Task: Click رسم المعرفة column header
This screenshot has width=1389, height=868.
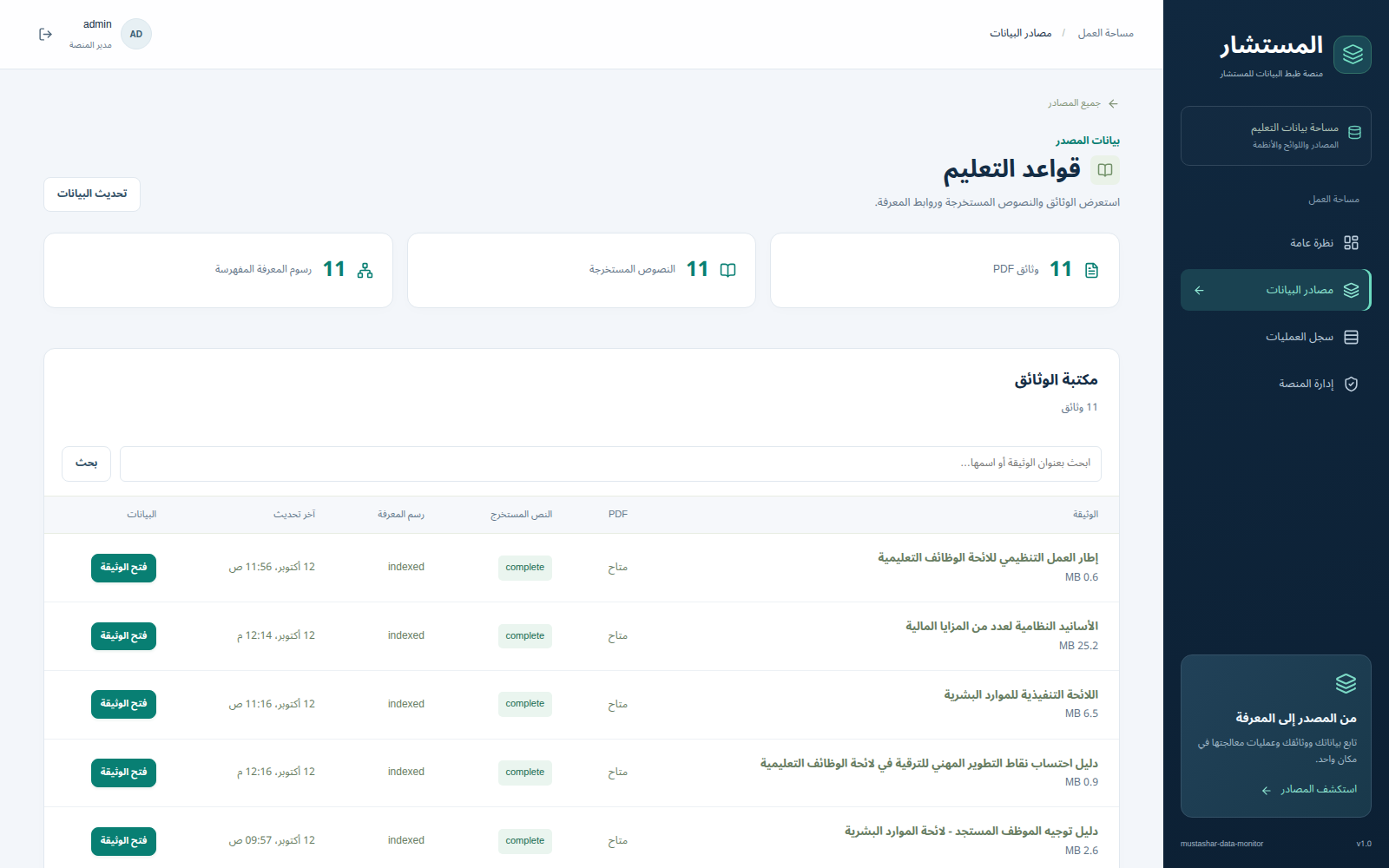Action: [x=401, y=515]
